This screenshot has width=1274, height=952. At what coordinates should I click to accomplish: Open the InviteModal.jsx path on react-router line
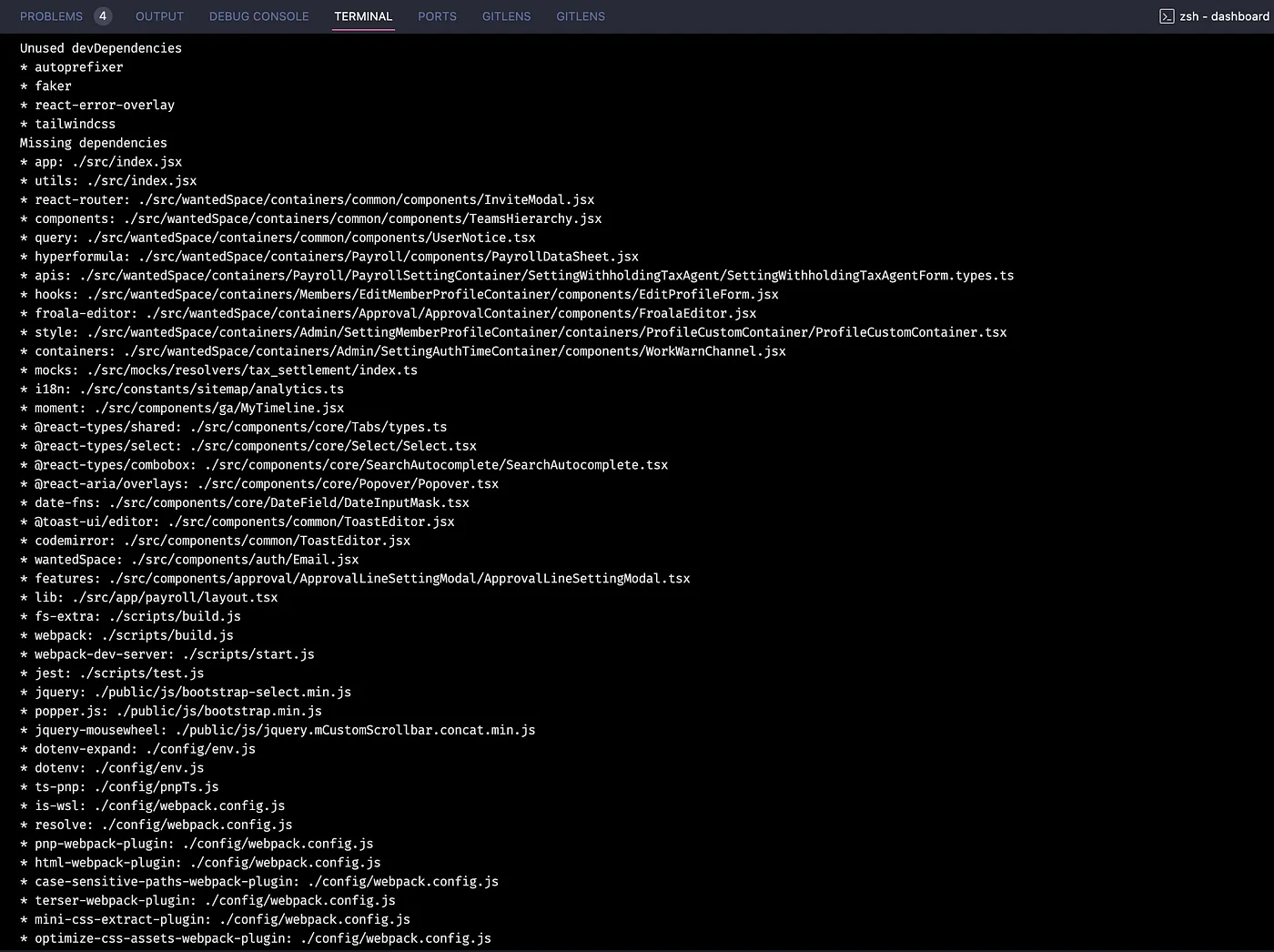point(367,199)
